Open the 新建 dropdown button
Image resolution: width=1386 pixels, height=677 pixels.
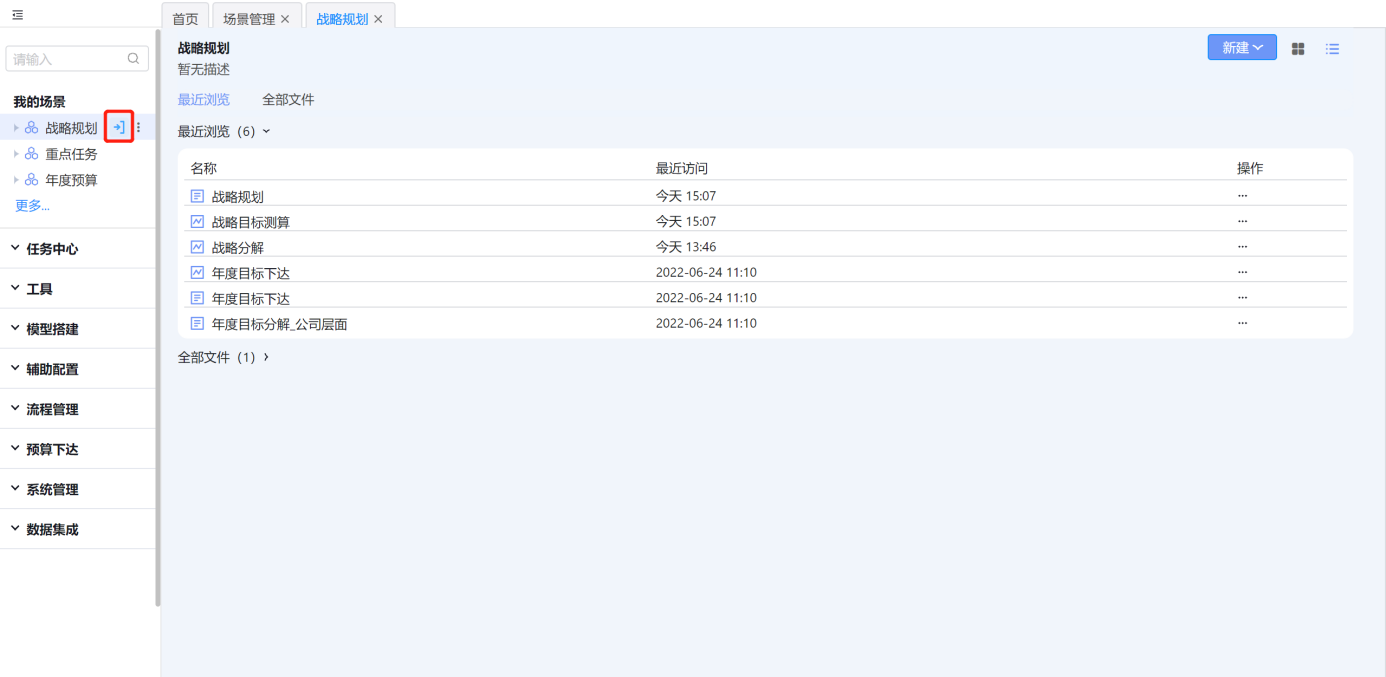pos(1241,48)
